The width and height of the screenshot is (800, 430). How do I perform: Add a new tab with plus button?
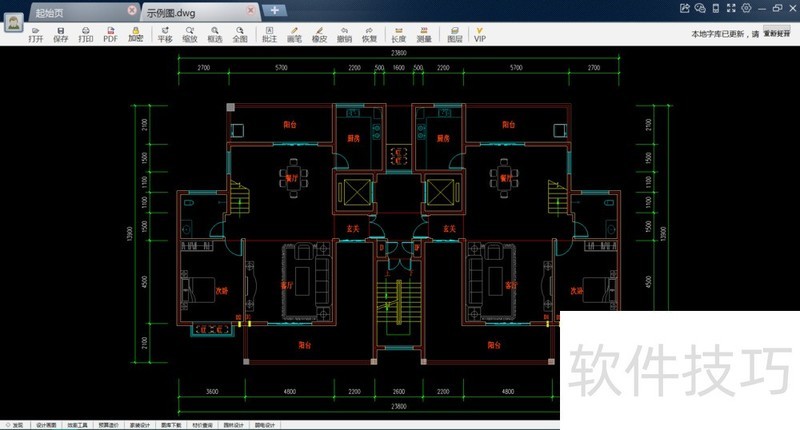tap(274, 10)
